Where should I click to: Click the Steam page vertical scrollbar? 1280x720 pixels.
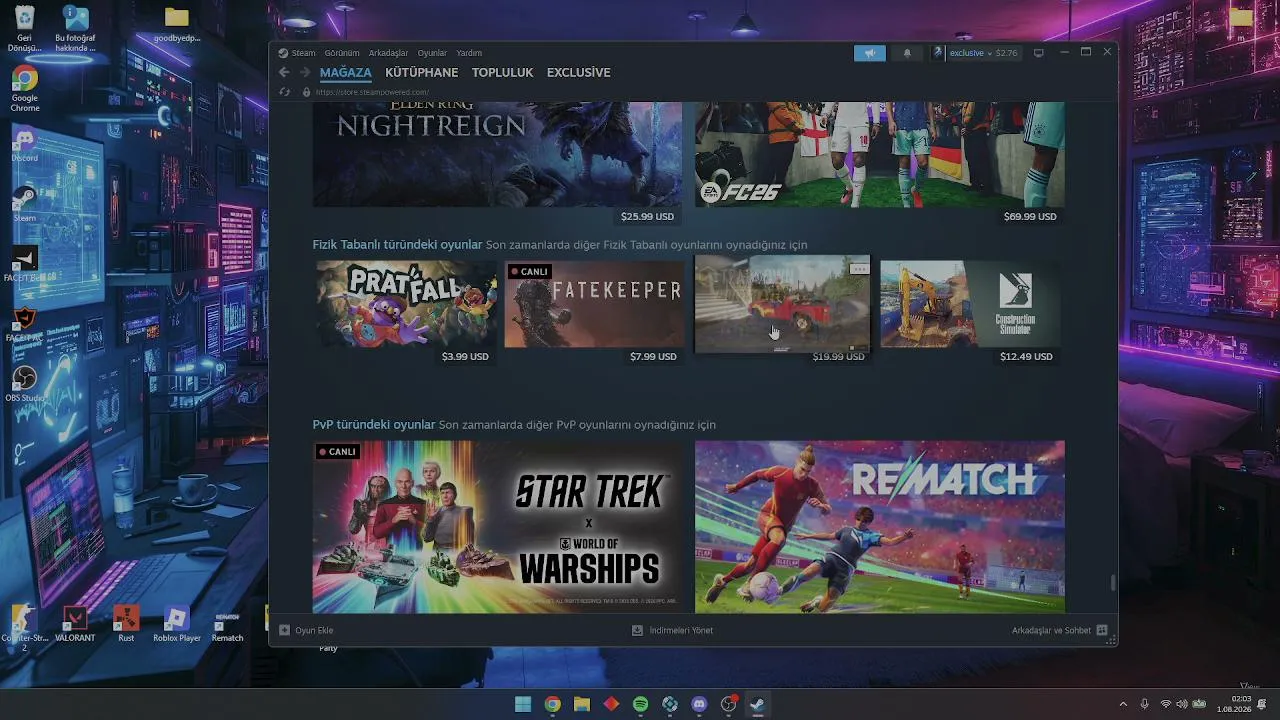point(1113,583)
